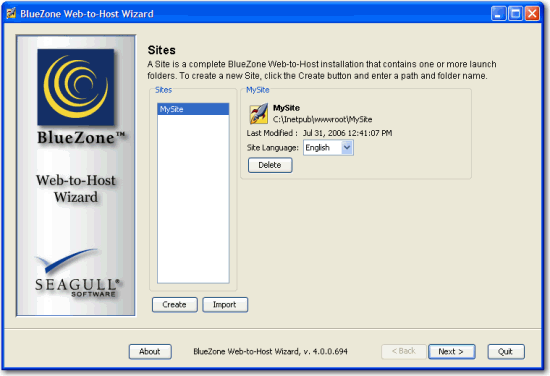Viewport: 550px width, 376px height.
Task: Quit the wizard
Action: point(506,351)
